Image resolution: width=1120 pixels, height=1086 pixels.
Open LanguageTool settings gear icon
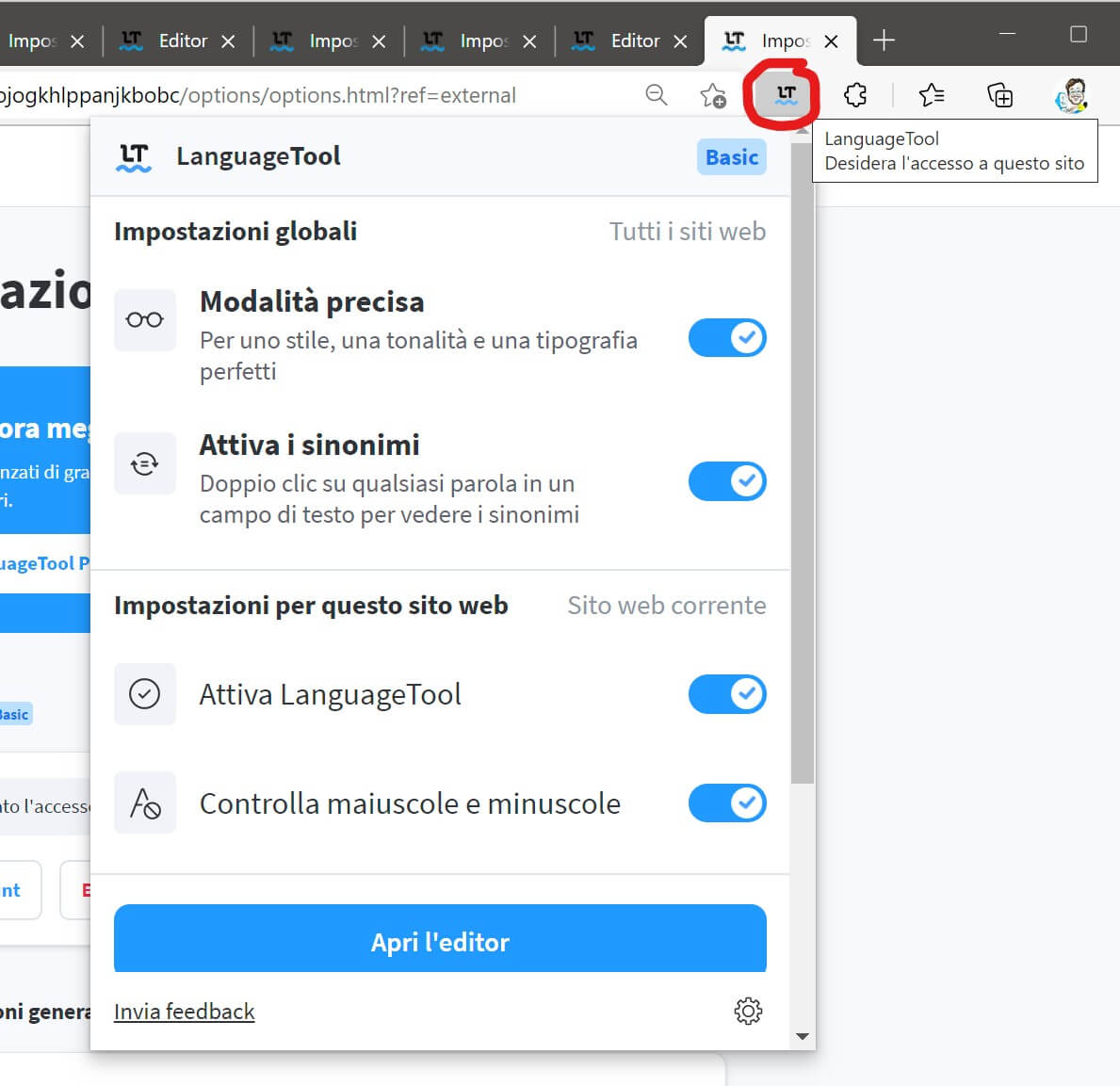[748, 1011]
